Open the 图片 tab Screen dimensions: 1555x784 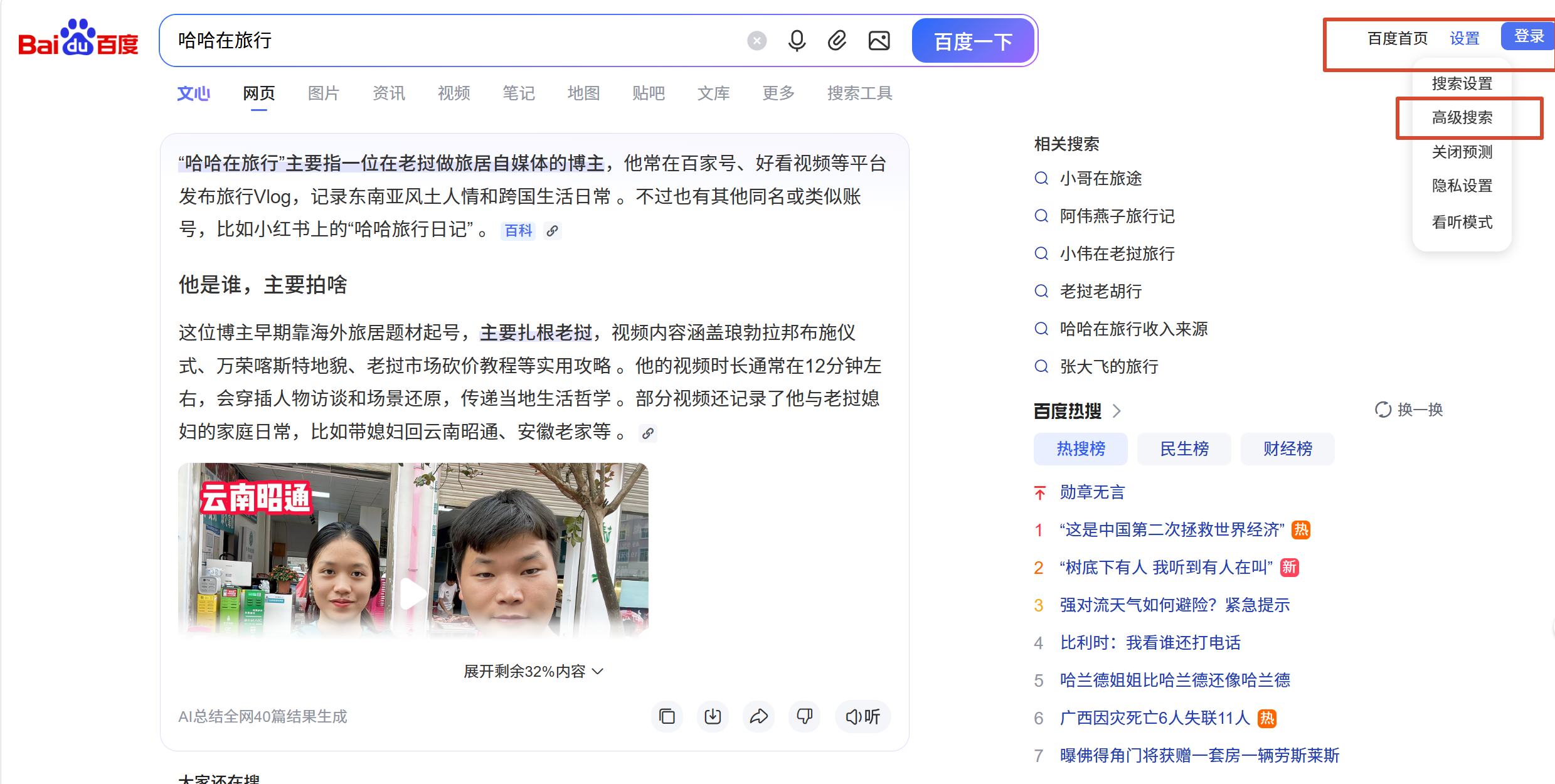click(324, 93)
